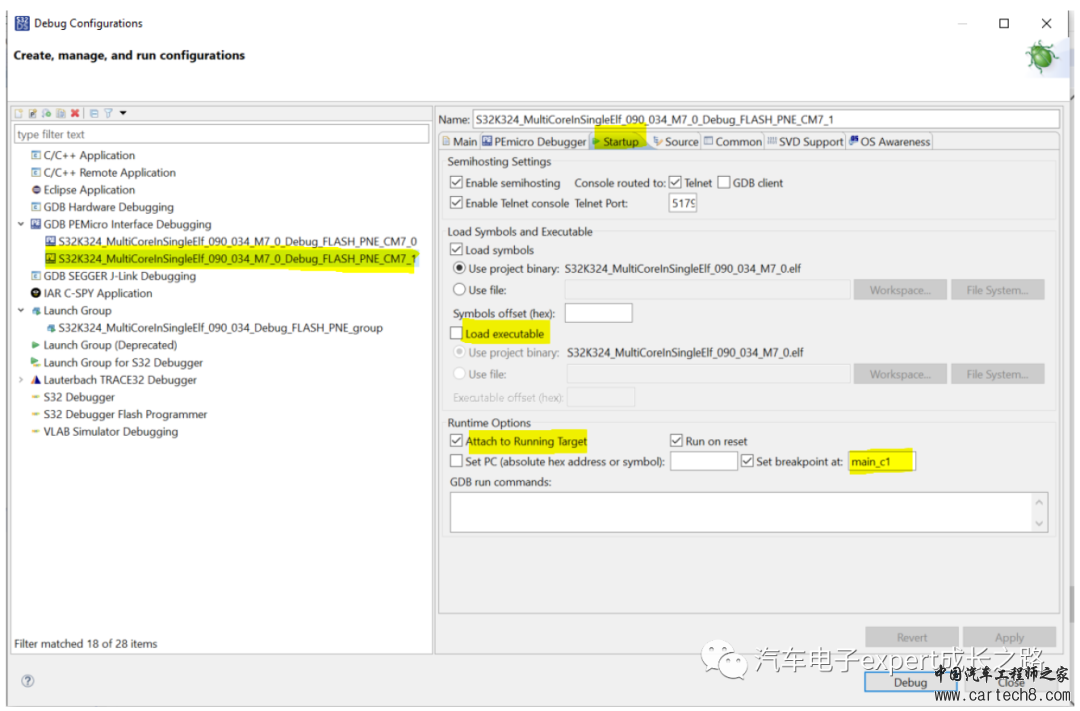The width and height of the screenshot is (1080, 711).
Task: Switch to the Main tab
Action: pos(460,141)
